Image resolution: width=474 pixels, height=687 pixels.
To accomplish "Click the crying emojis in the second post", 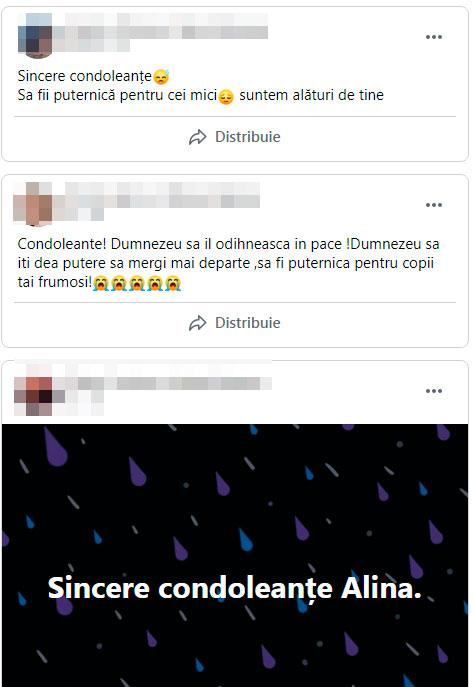I will point(137,283).
